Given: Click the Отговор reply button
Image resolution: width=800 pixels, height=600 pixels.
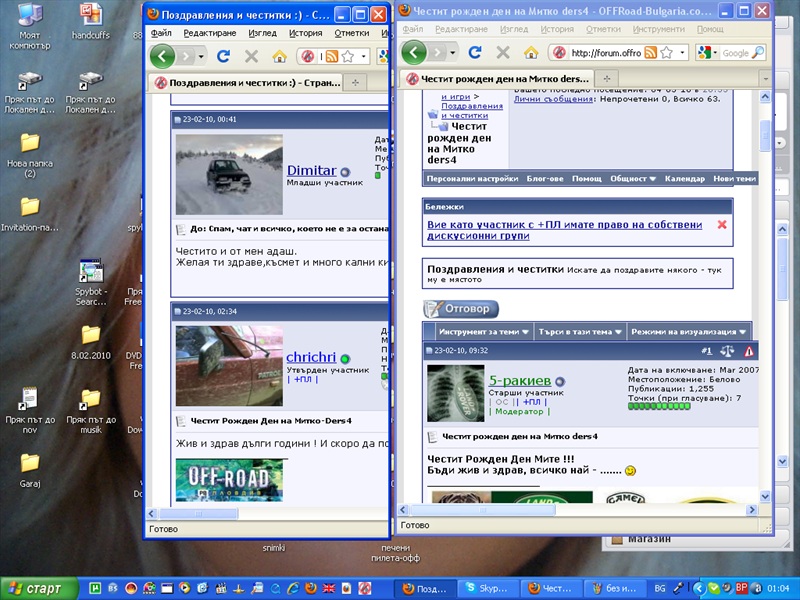Looking at the screenshot, I should pos(461,309).
